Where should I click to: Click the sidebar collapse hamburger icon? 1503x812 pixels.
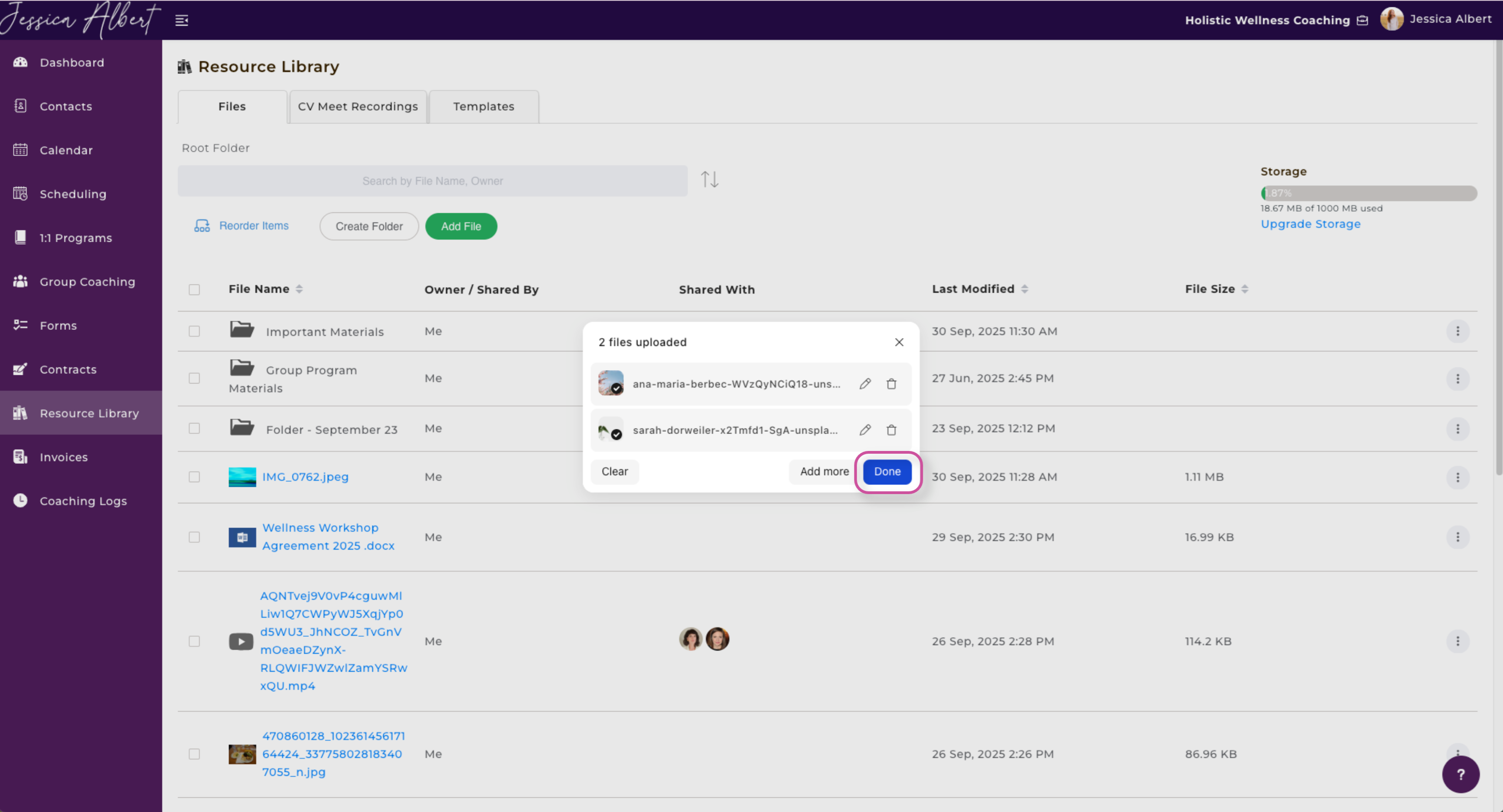(x=181, y=21)
